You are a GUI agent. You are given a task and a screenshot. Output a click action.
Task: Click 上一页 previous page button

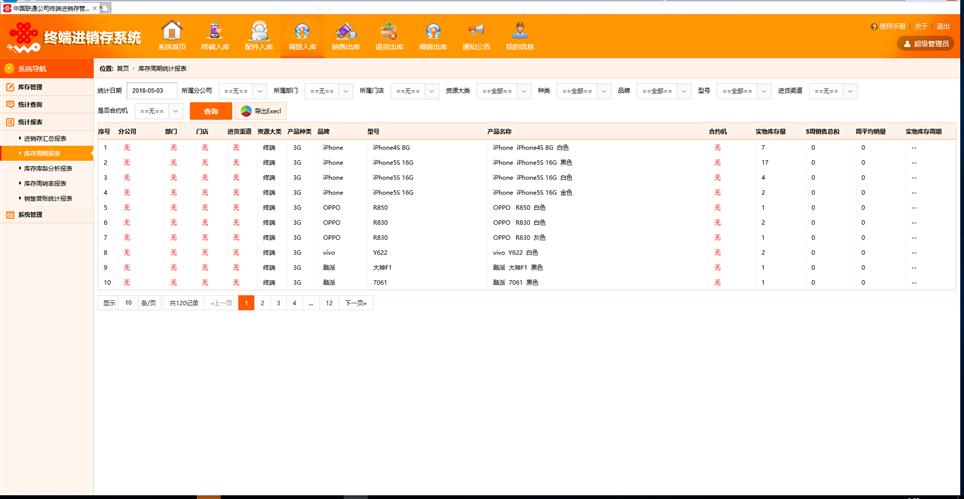[221, 303]
